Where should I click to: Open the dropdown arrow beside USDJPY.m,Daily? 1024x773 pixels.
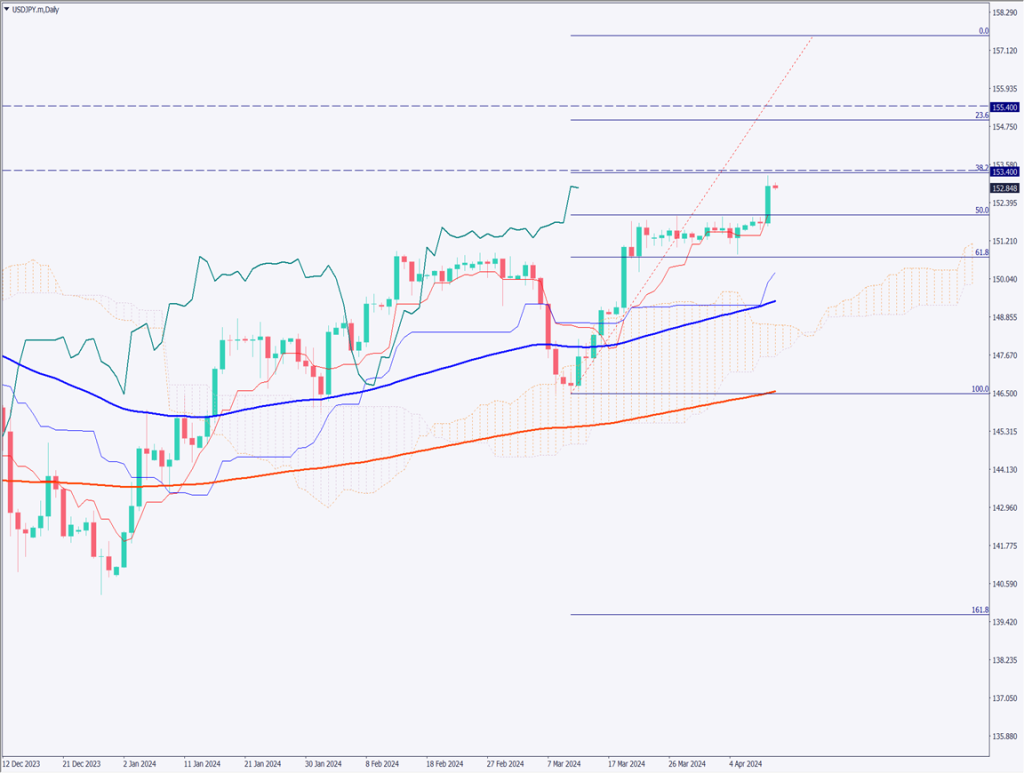click(8, 9)
